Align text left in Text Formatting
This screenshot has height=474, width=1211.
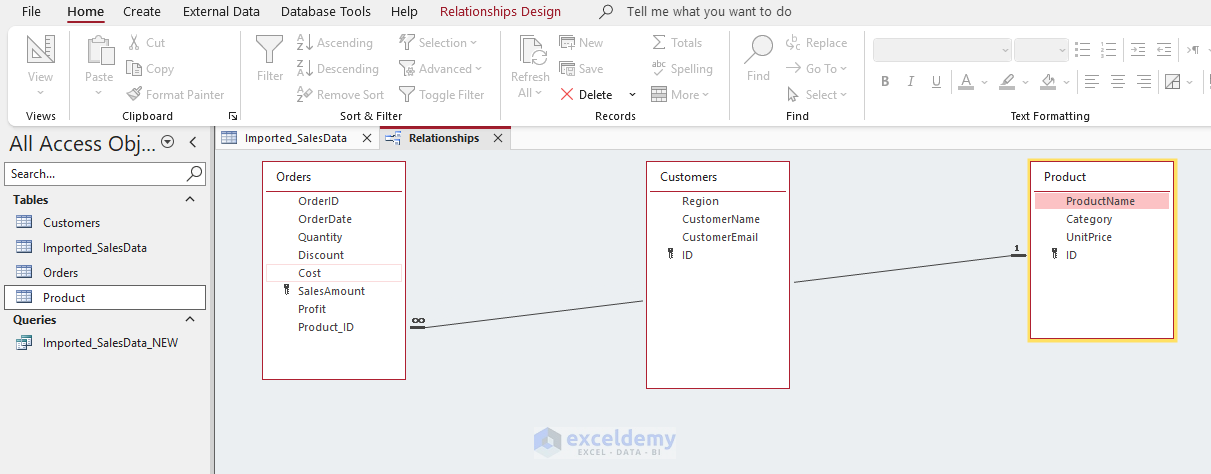(x=1092, y=82)
